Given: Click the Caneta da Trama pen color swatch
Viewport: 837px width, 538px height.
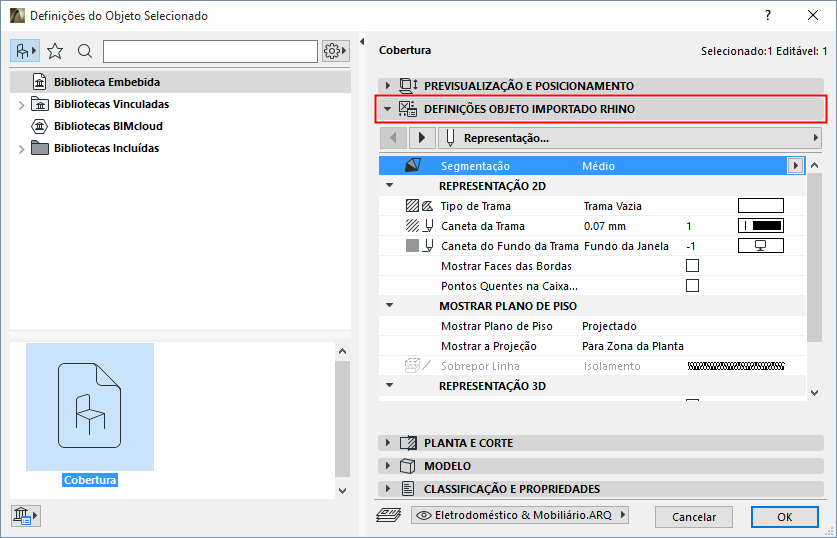Looking at the screenshot, I should [x=761, y=226].
